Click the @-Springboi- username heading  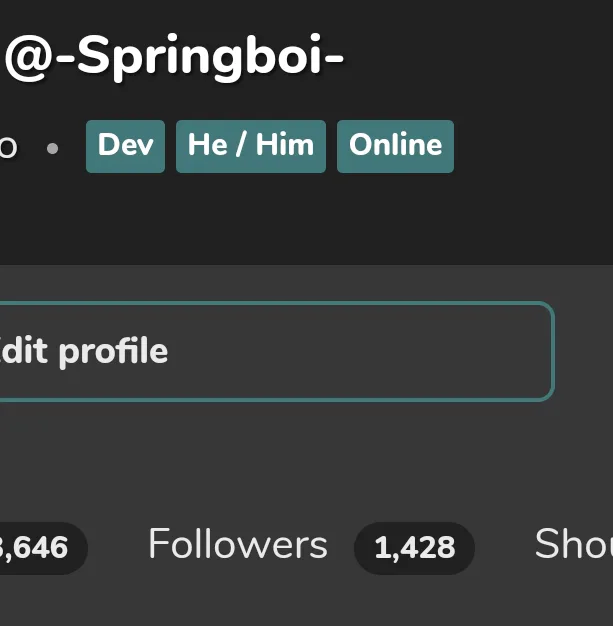pos(174,58)
